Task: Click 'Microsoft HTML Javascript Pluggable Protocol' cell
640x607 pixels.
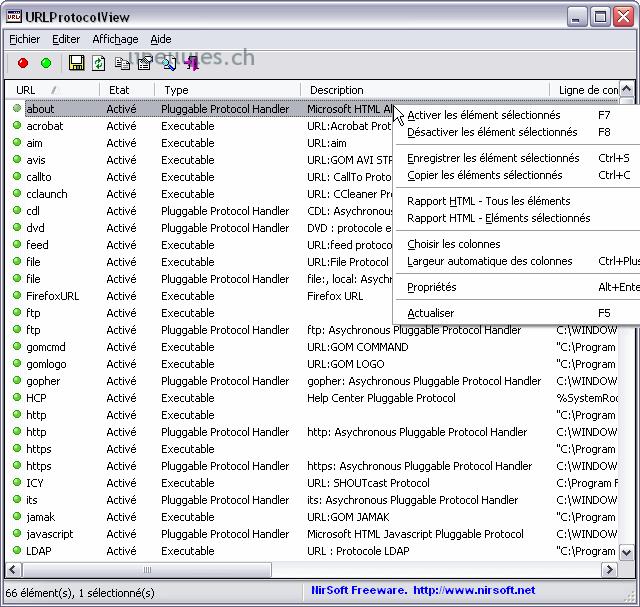Action: pyautogui.click(x=415, y=534)
